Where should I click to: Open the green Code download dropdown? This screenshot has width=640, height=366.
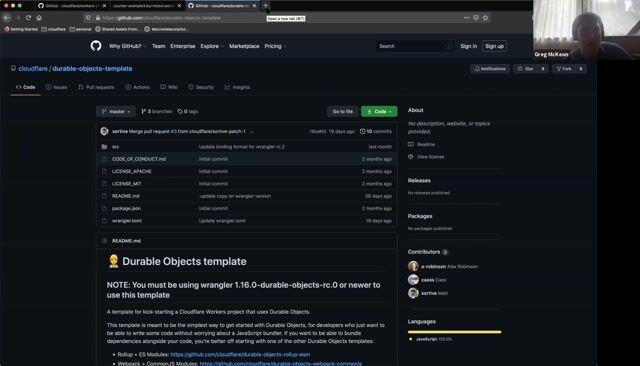379,111
